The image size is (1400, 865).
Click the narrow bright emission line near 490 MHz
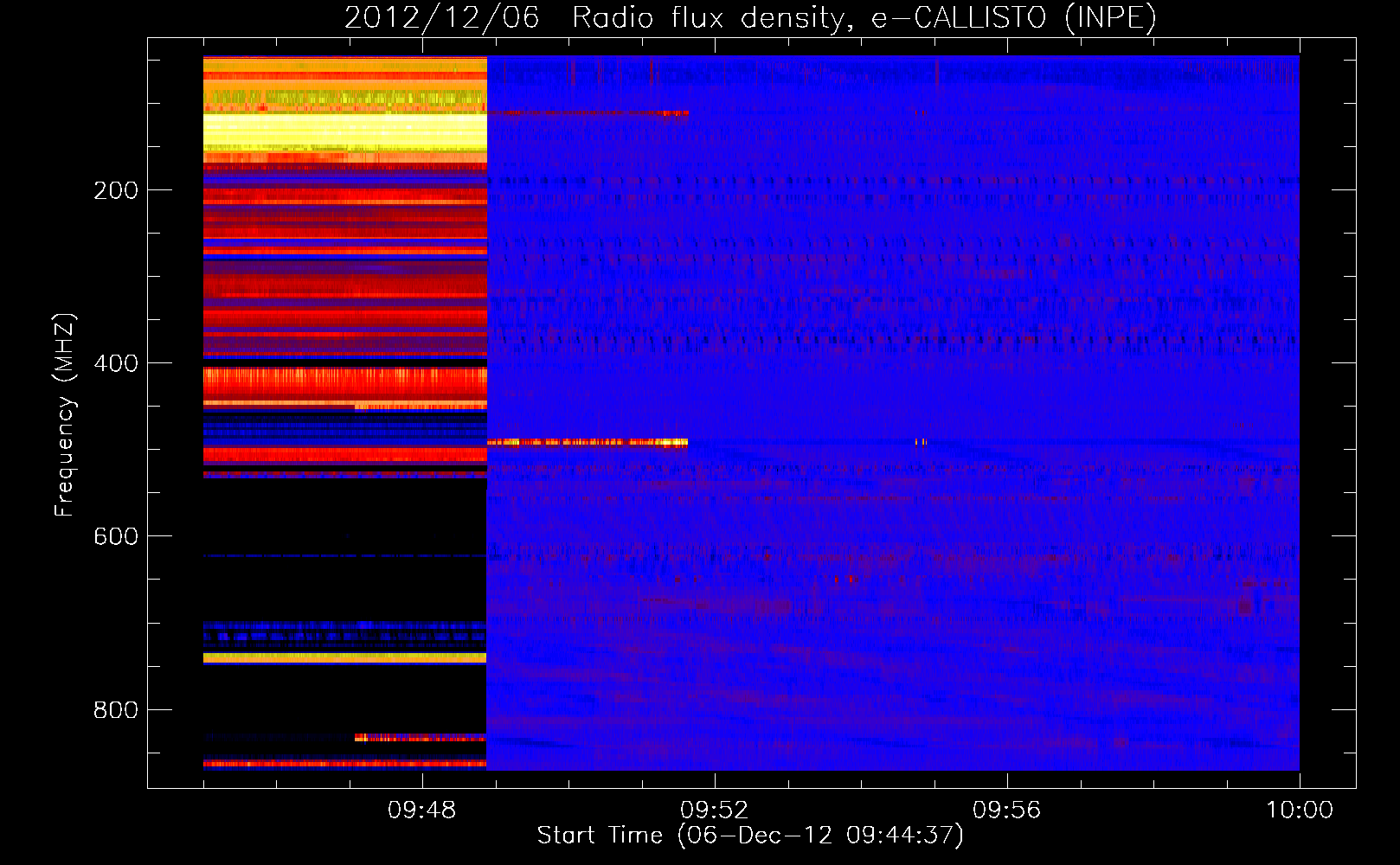[x=588, y=442]
